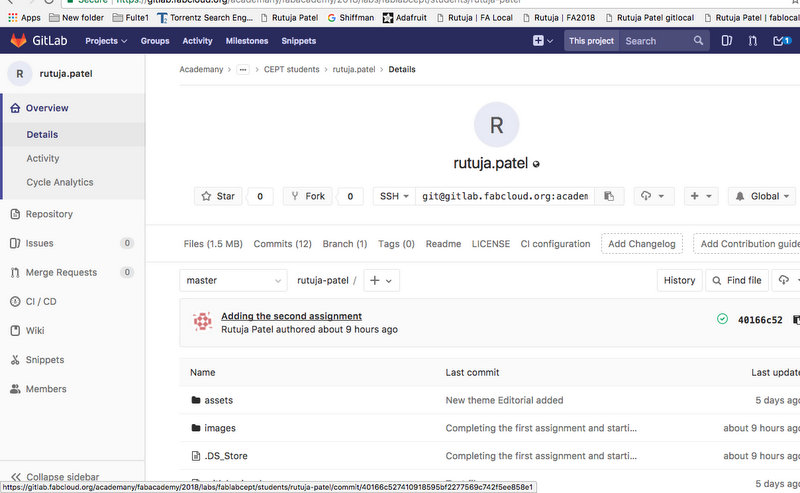Open the Tags (0) link
Image resolution: width=800 pixels, height=493 pixels.
tap(396, 244)
